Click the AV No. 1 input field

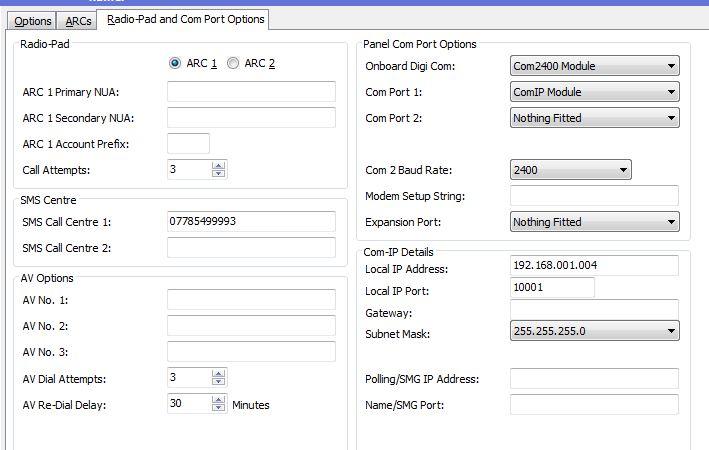[x=251, y=300]
